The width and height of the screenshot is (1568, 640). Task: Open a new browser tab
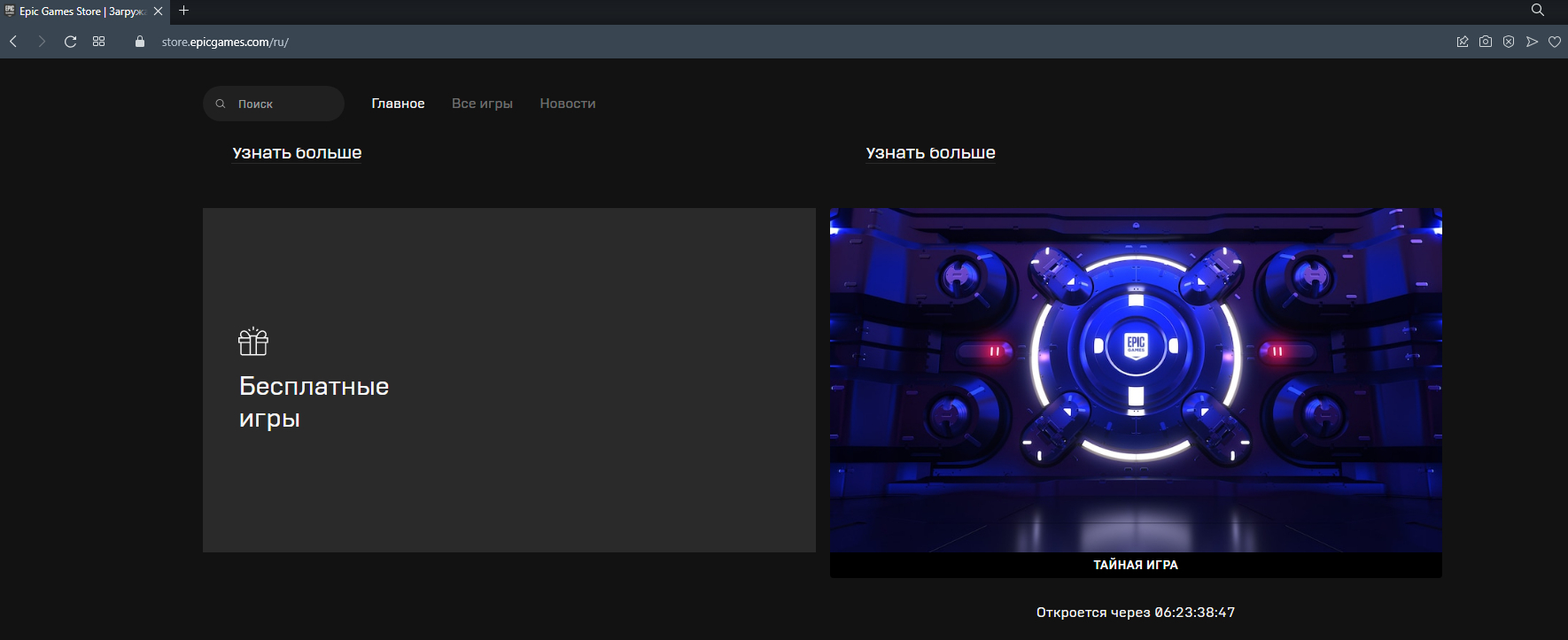tap(183, 11)
